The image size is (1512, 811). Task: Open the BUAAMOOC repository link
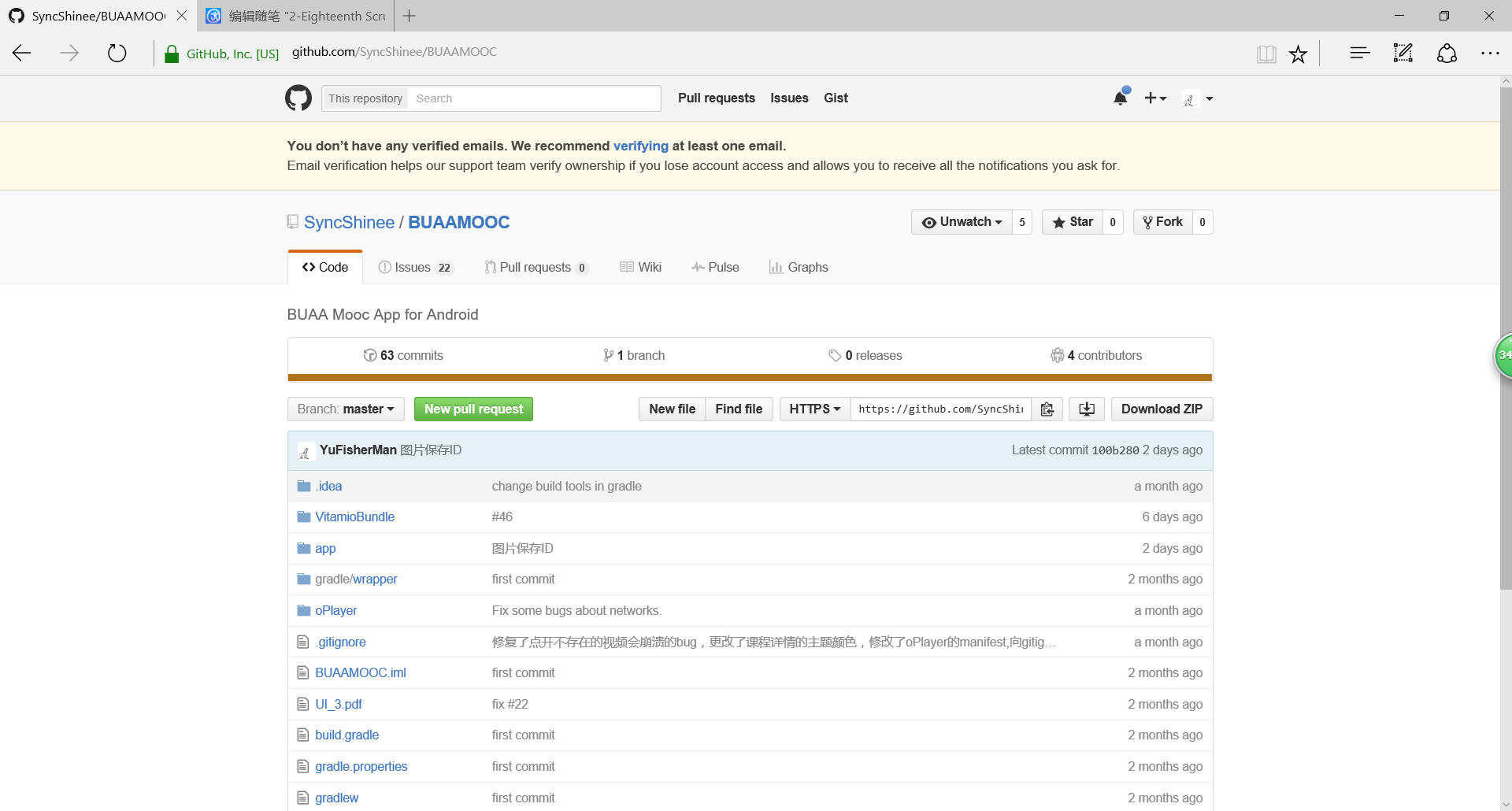point(458,223)
